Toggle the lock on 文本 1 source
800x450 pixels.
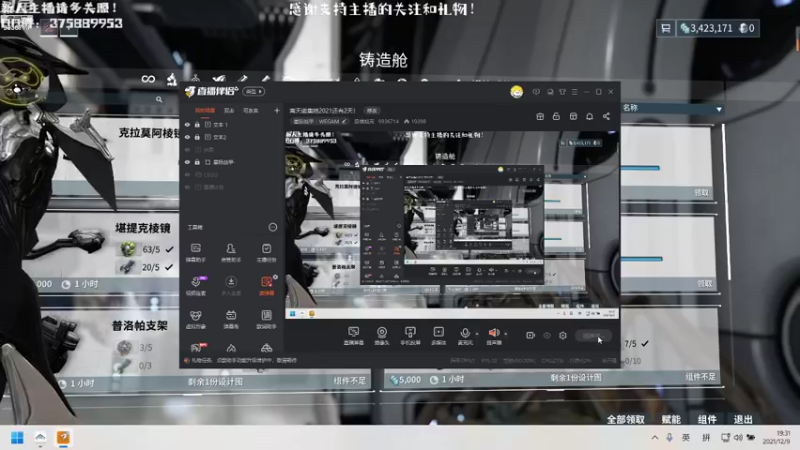click(x=197, y=124)
